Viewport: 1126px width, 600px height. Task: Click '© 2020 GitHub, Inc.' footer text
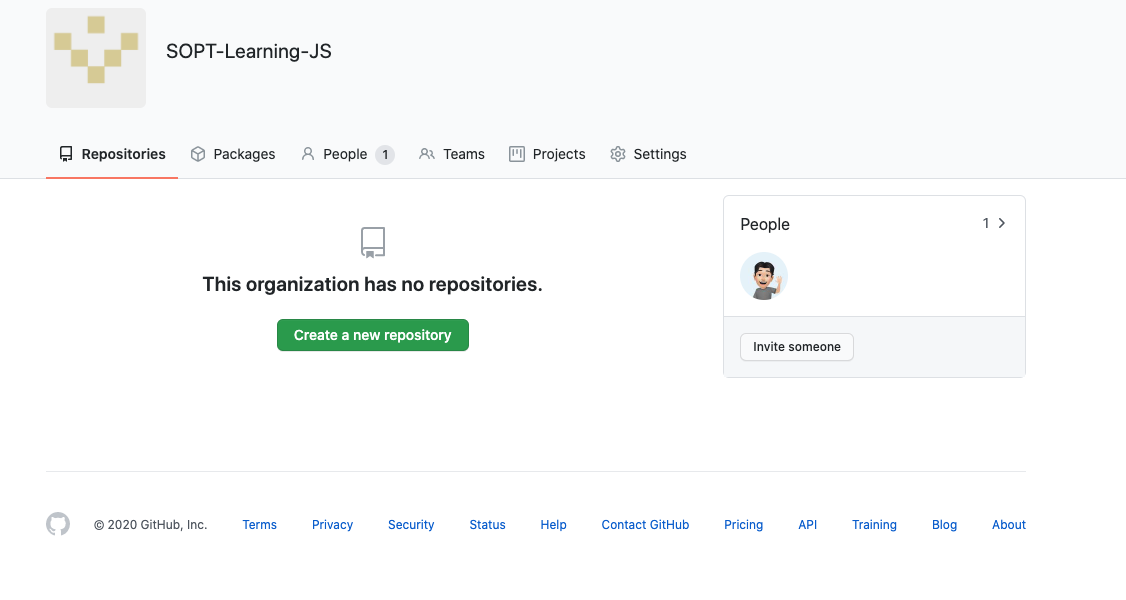[150, 525]
